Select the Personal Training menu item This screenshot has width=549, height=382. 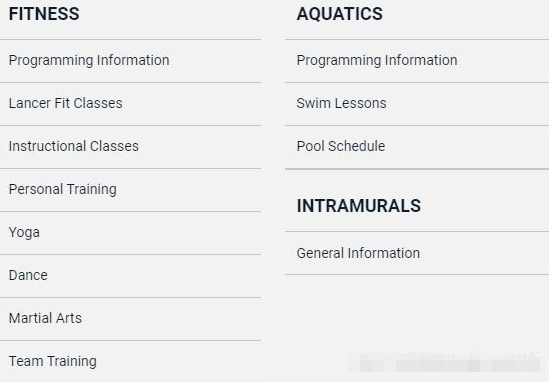pyautogui.click(x=63, y=189)
